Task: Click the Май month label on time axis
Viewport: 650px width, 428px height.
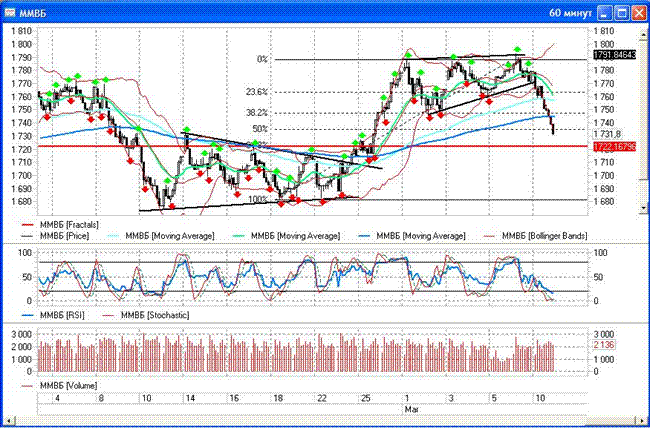Action: [x=411, y=410]
